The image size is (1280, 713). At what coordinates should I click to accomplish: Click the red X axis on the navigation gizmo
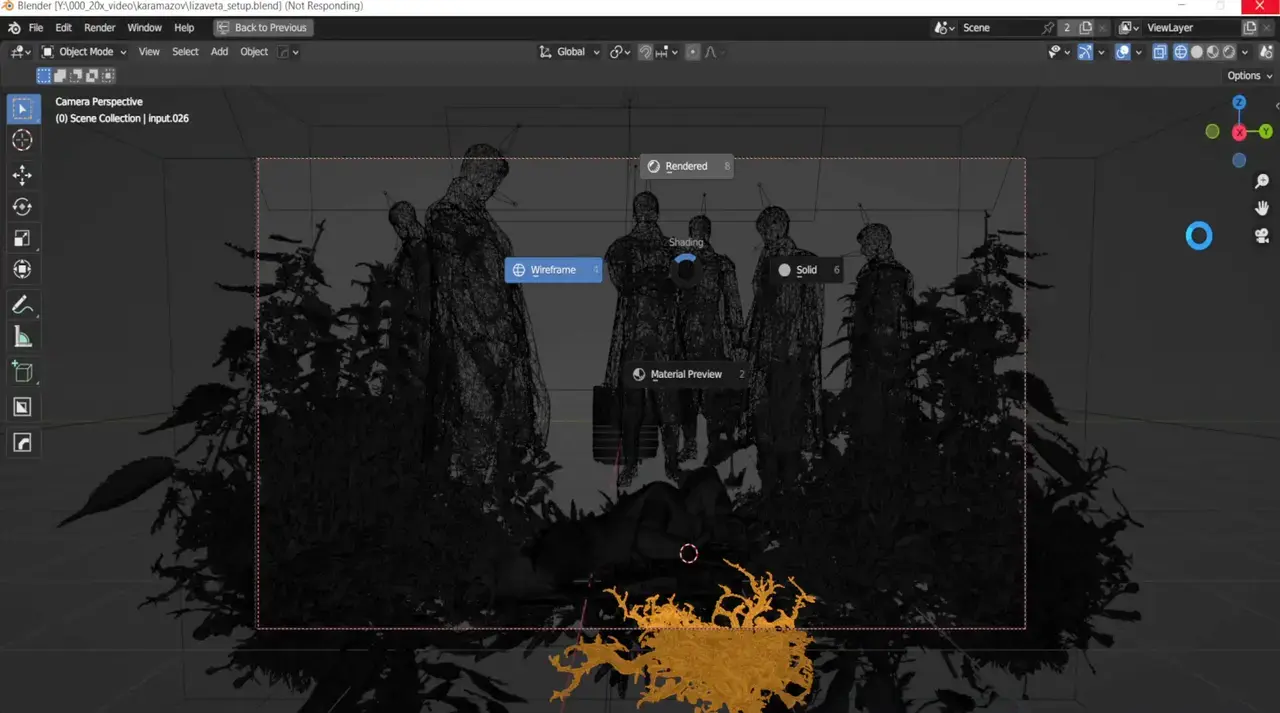[1239, 131]
